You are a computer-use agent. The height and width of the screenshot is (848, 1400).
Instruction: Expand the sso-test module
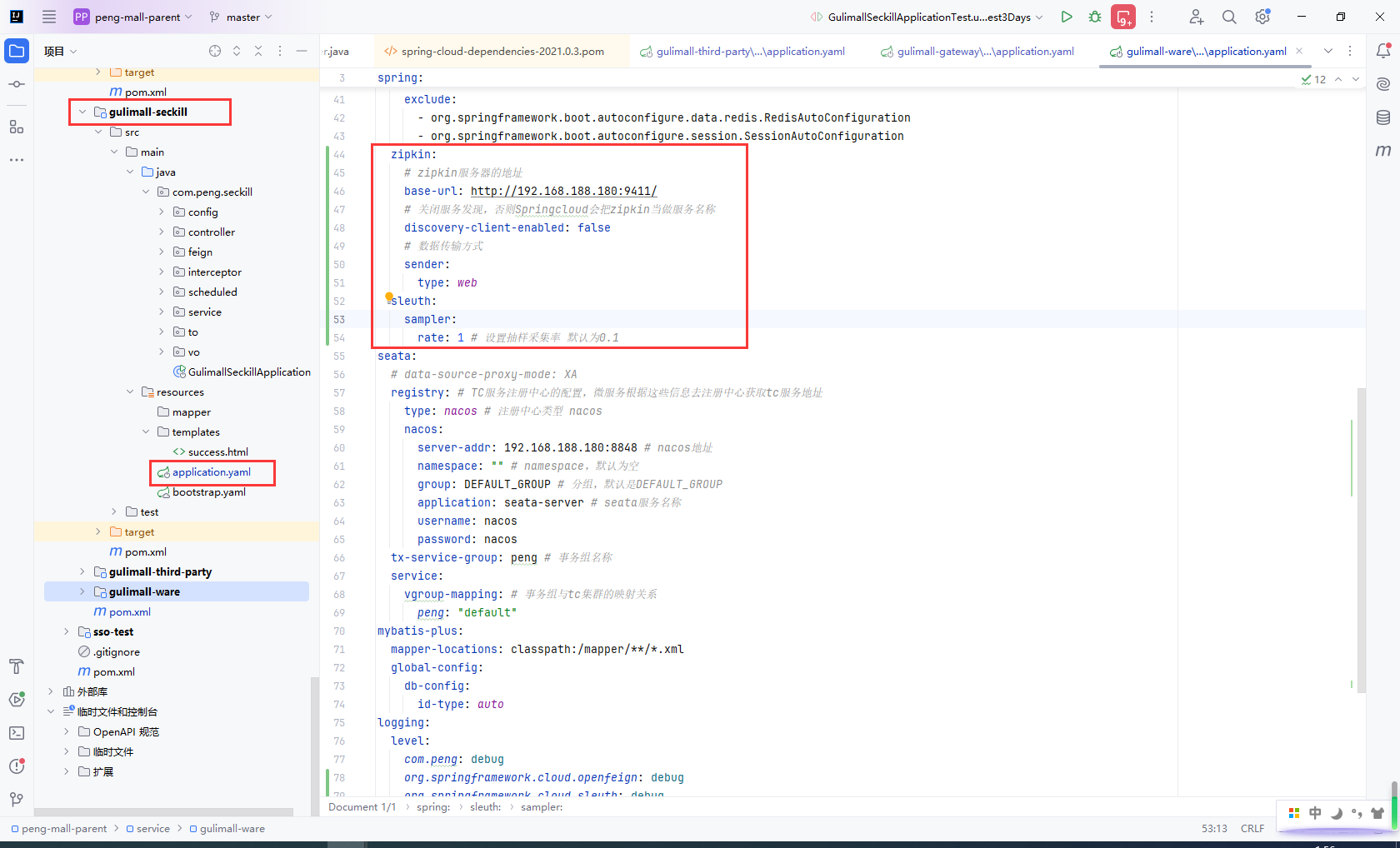pos(67,631)
